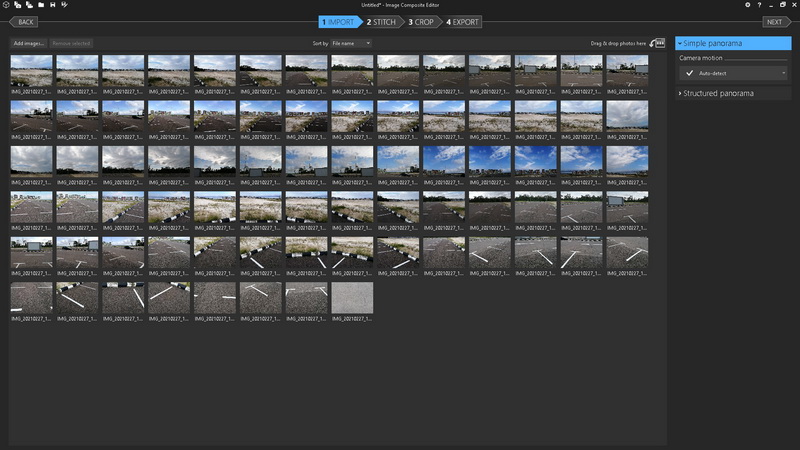Open the options gear icon in title bar
The image size is (800, 450).
pos(747,5)
